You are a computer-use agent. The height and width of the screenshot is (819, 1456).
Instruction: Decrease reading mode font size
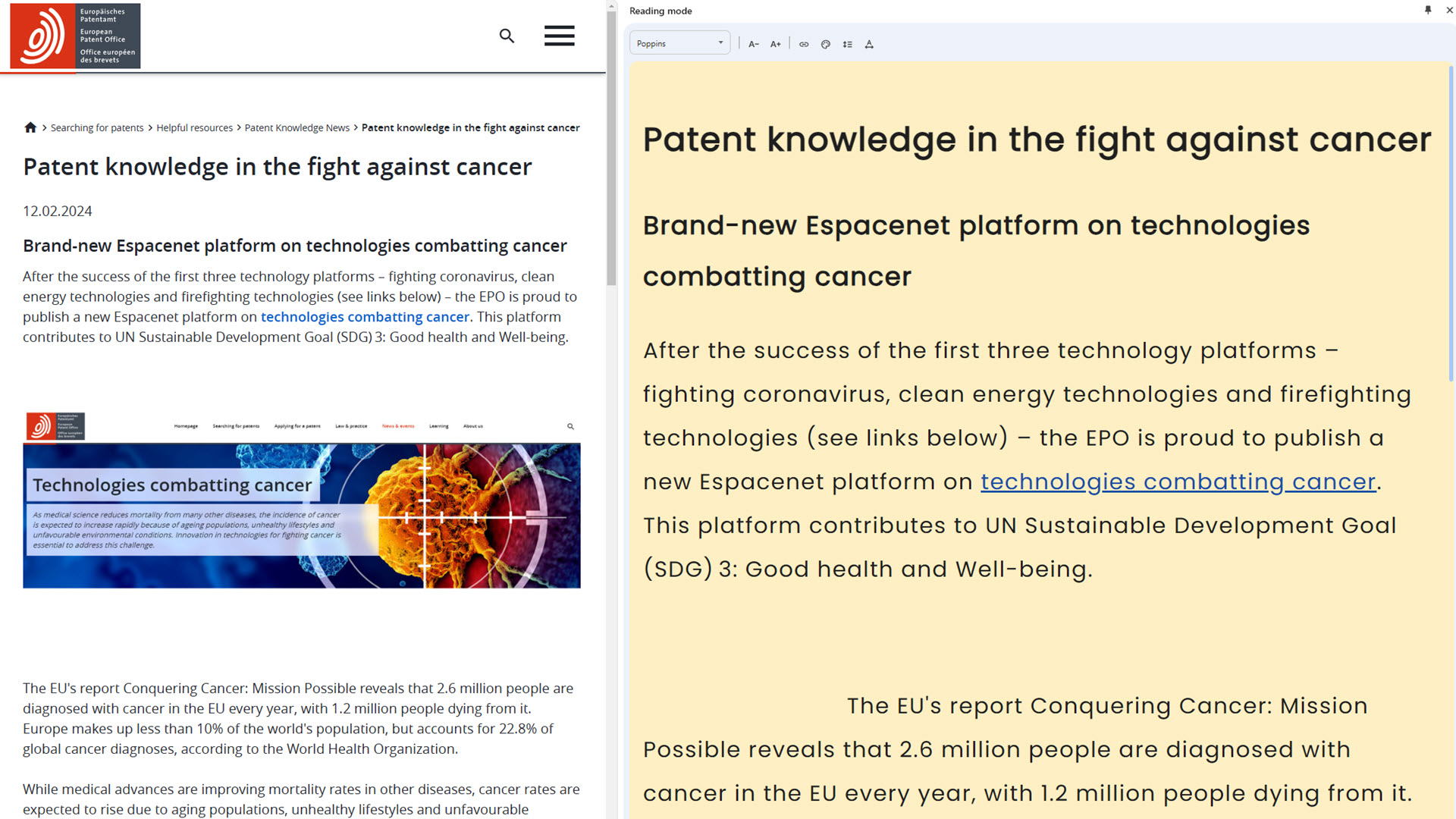(753, 44)
